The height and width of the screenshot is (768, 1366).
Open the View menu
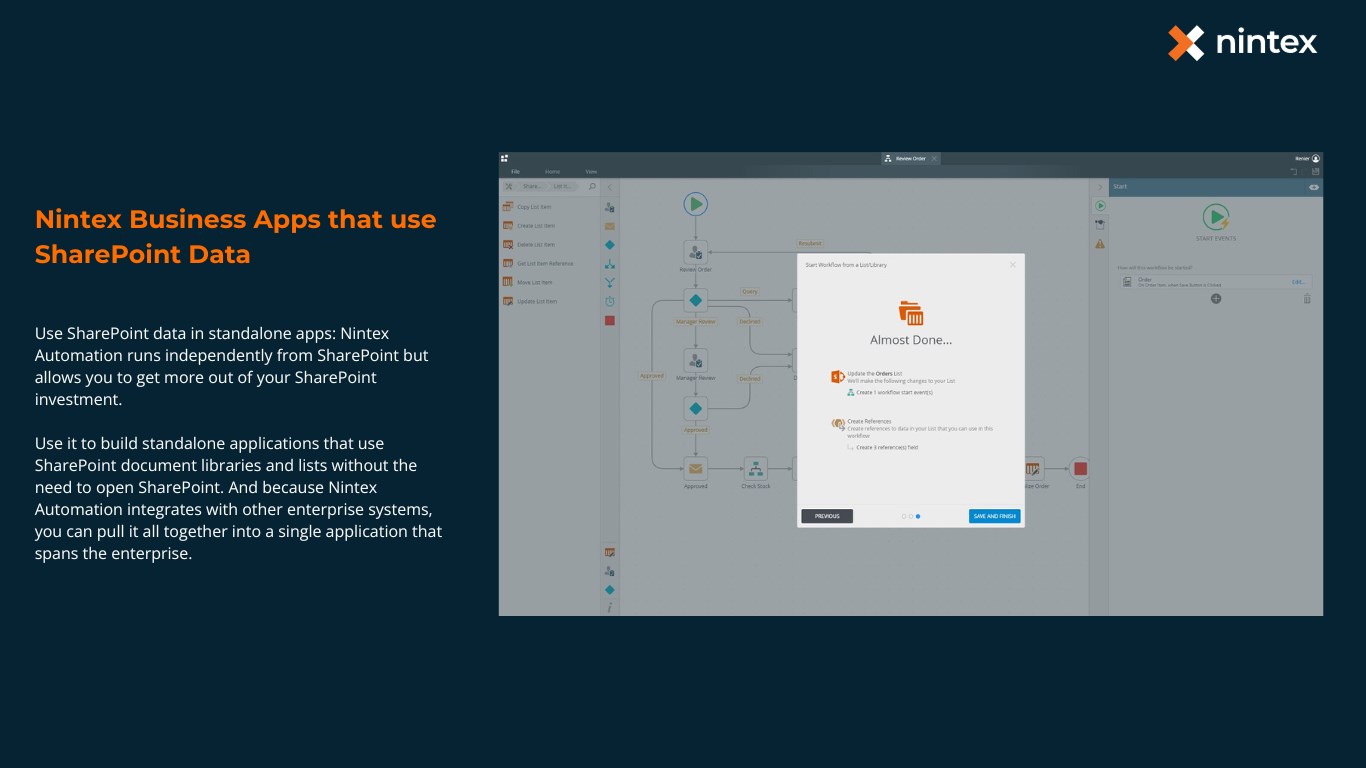tap(591, 172)
